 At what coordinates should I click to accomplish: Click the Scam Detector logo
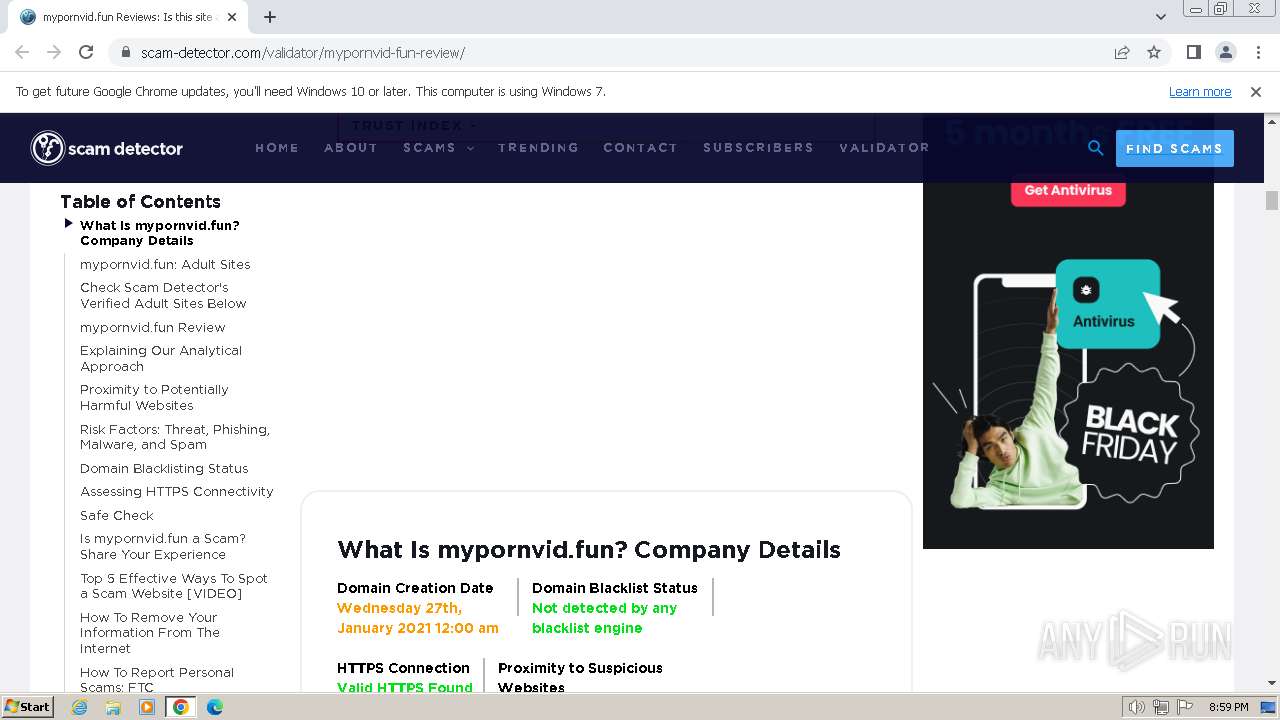(x=107, y=148)
